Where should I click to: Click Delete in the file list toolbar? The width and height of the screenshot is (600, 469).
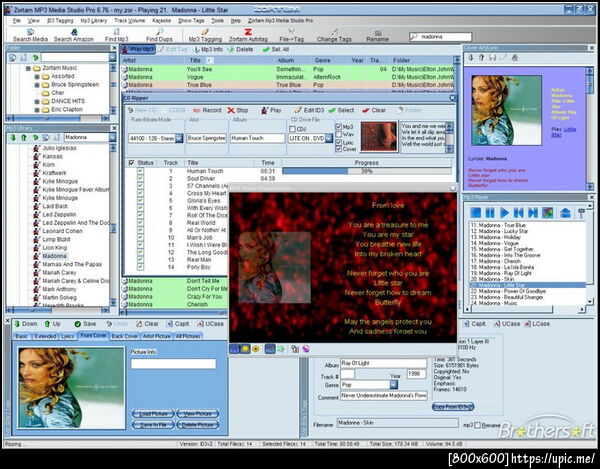click(x=240, y=49)
